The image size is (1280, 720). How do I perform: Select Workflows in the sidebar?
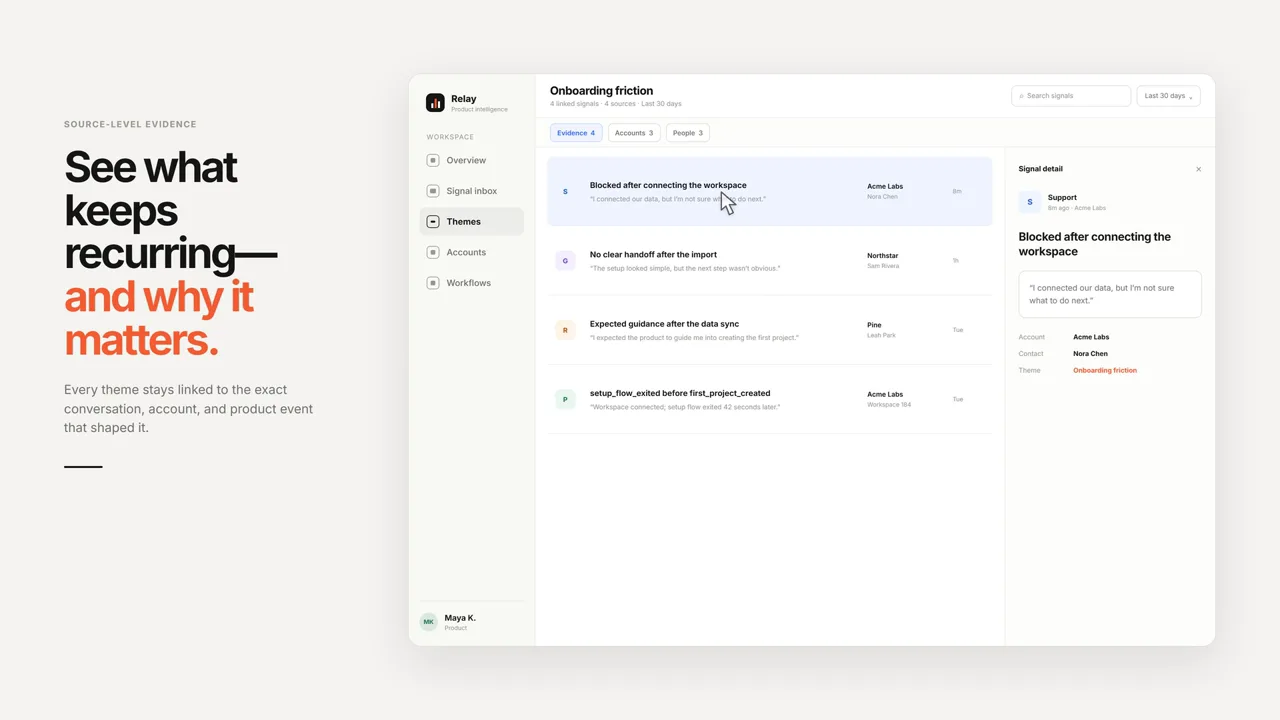pyautogui.click(x=471, y=283)
